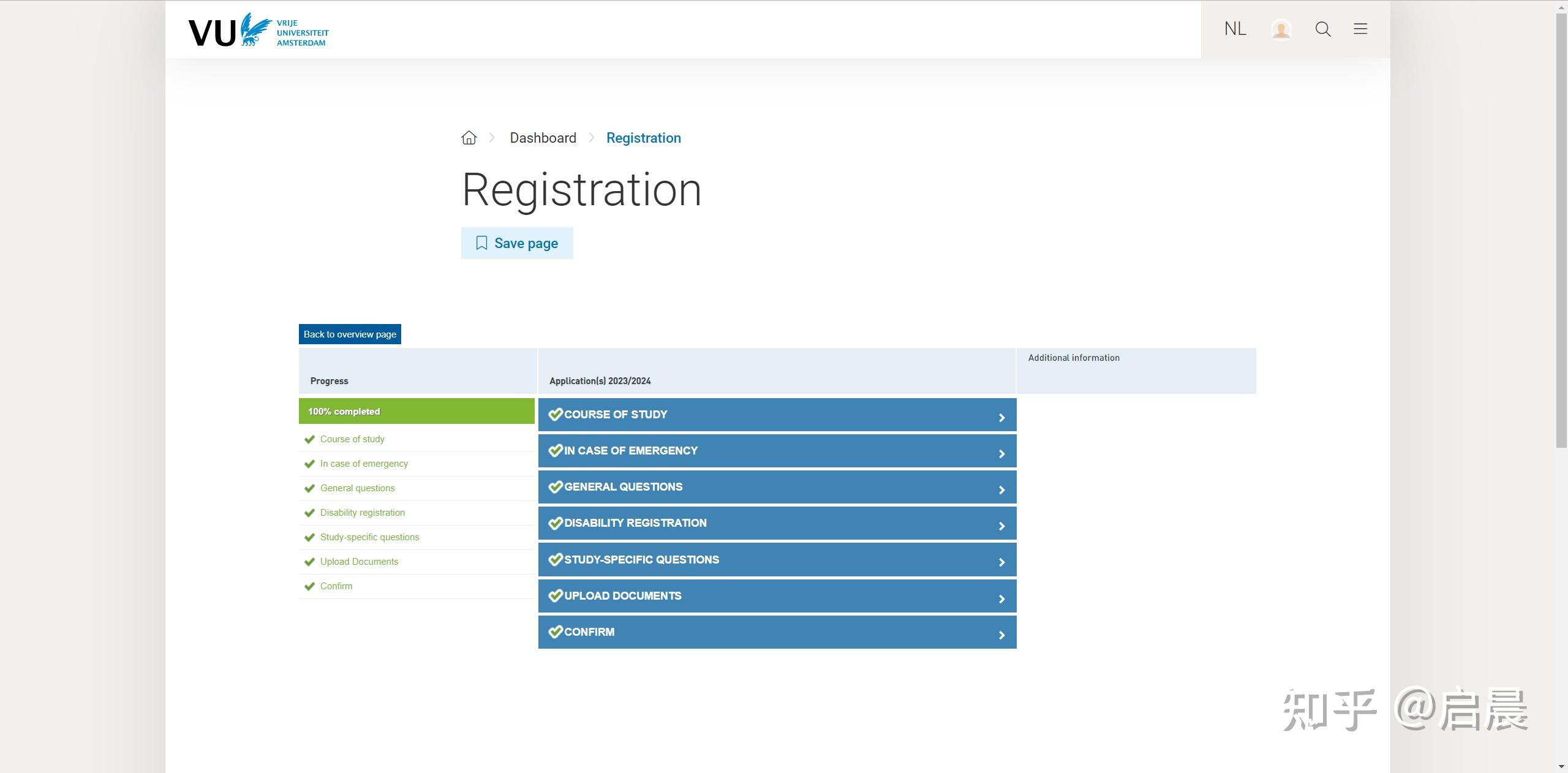The width and height of the screenshot is (1568, 773).
Task: Switch language to NL
Action: [x=1235, y=29]
